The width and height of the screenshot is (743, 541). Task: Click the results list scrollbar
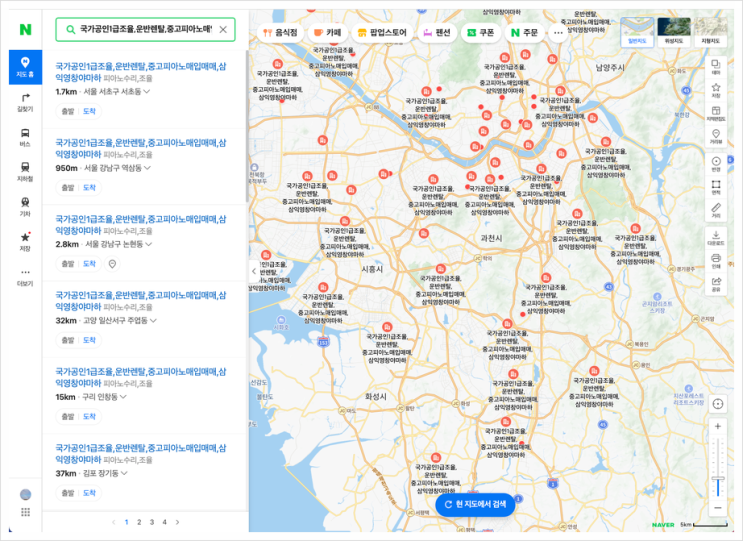pos(246,127)
